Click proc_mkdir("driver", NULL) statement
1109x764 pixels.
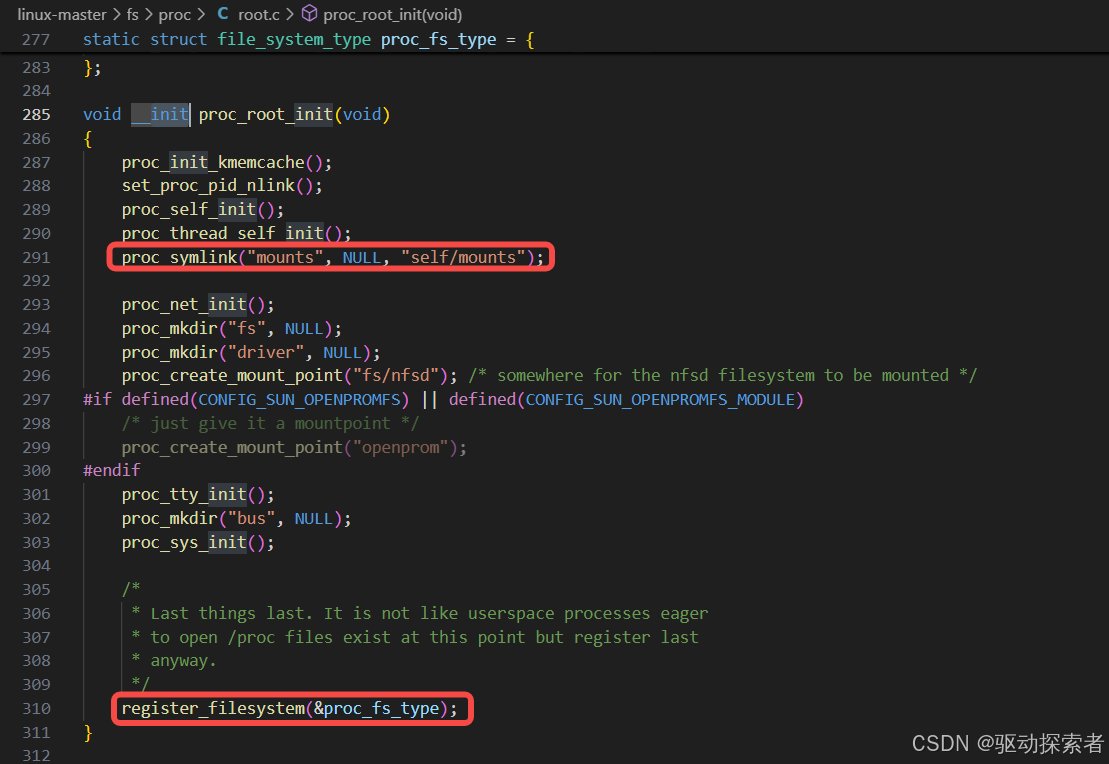251,353
